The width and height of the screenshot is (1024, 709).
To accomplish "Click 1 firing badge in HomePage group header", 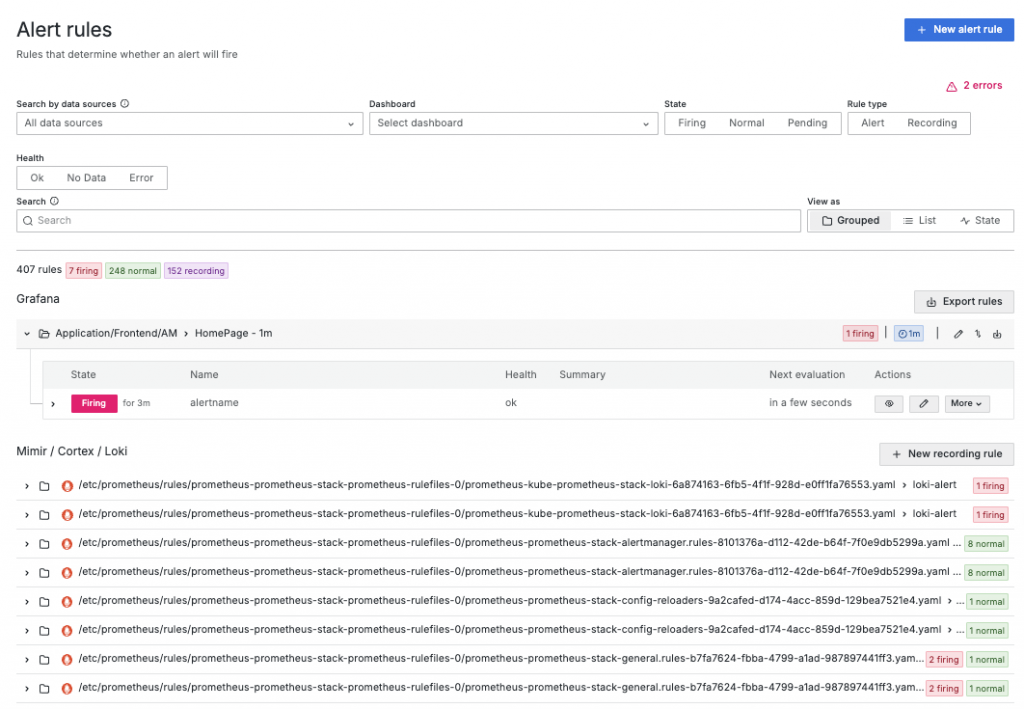I will (x=860, y=334).
